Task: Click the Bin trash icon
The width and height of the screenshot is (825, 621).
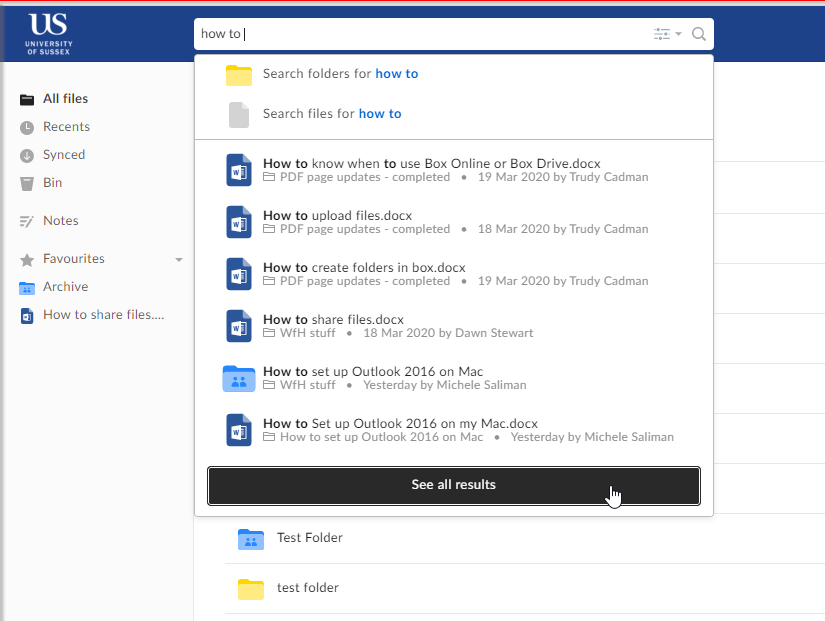Action: (27, 184)
